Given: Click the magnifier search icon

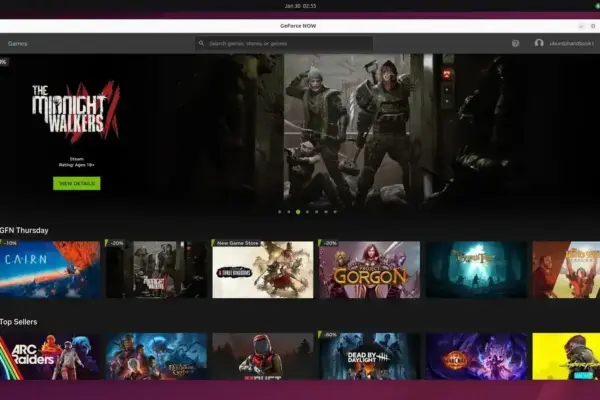Looking at the screenshot, I should click(201, 44).
